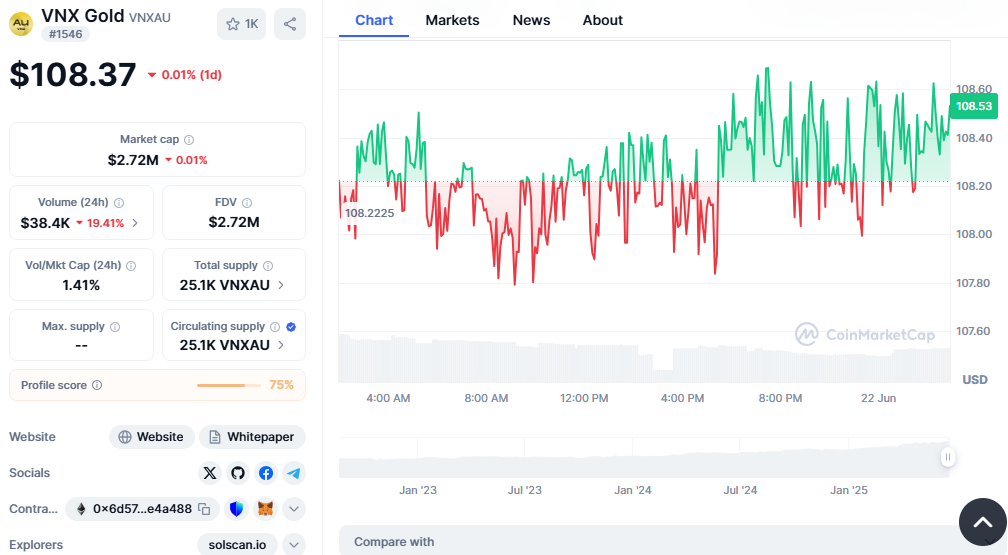The image size is (1008, 555).
Task: Click the #1546 rank badge
Action: [x=66, y=34]
